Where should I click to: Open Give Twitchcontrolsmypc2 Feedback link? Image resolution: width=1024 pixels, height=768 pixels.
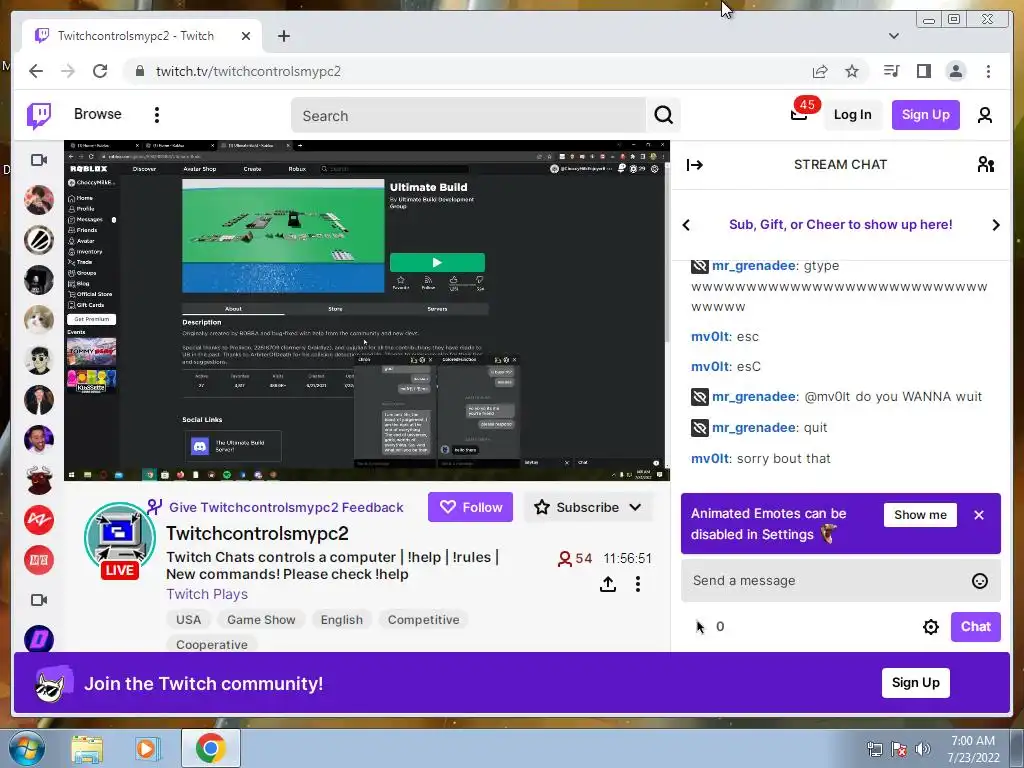286,507
